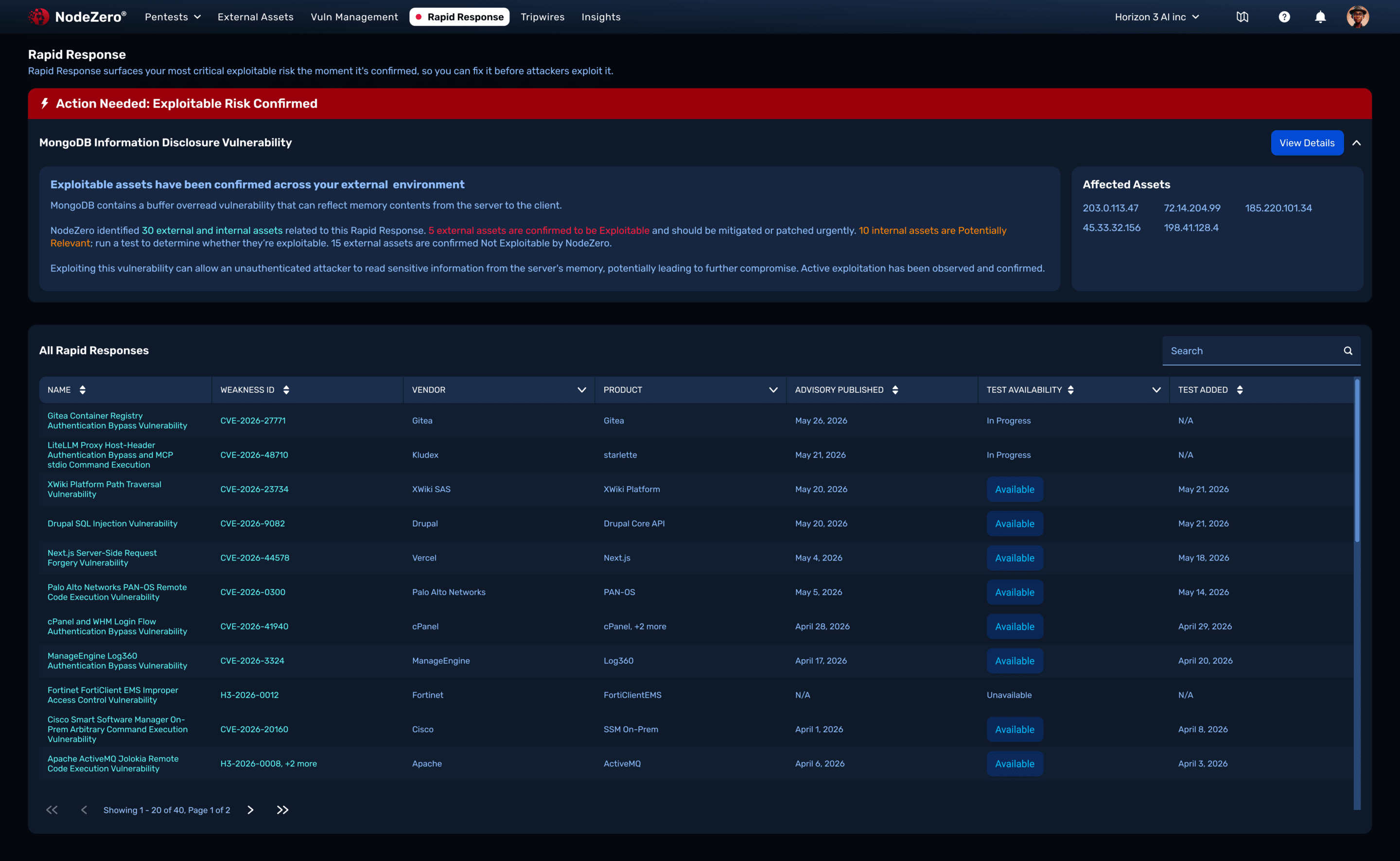Open Horizon 3 AI inc organization dropdown
1400x861 pixels.
click(1157, 17)
